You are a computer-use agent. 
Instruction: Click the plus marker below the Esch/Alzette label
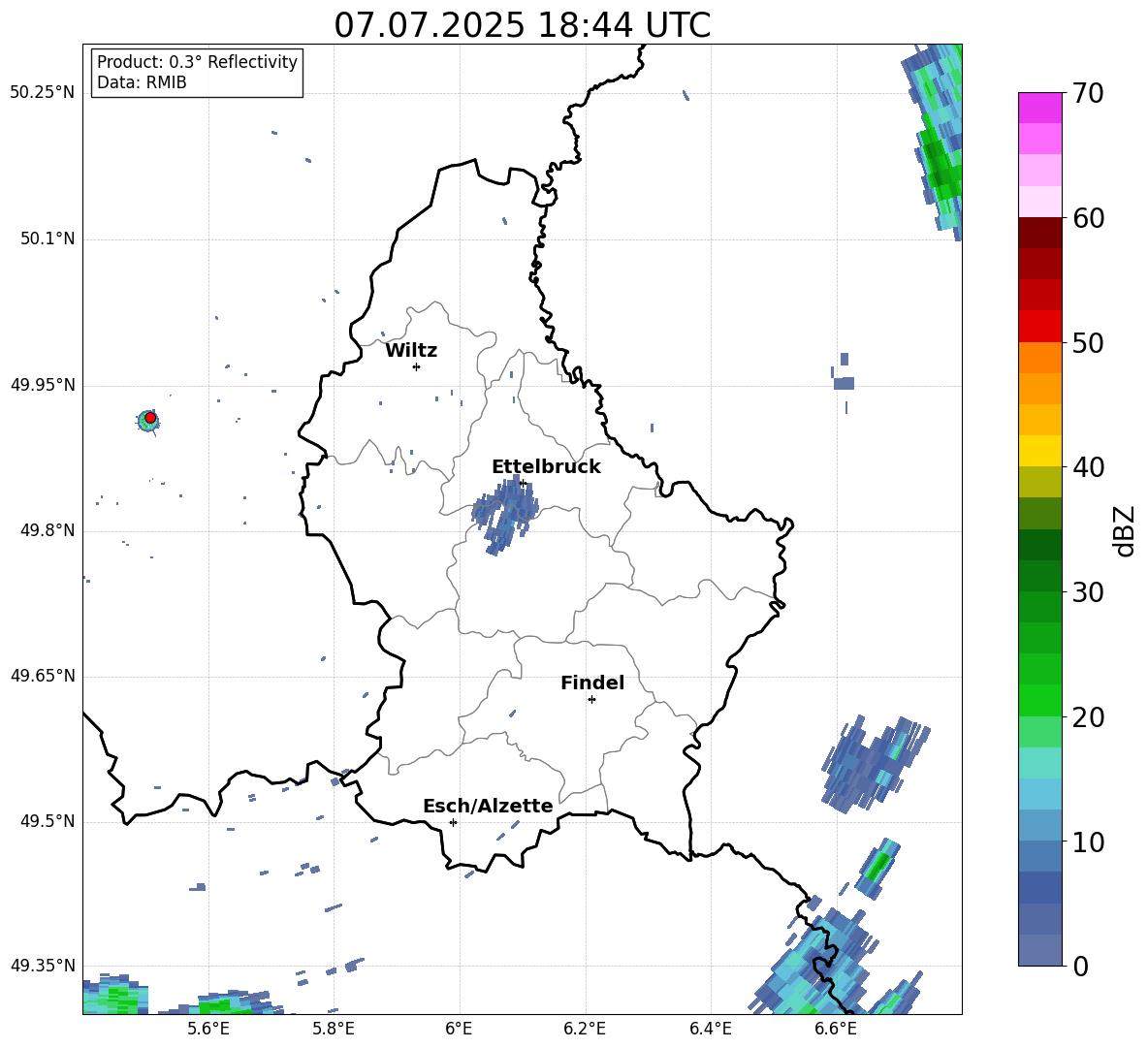(x=453, y=822)
